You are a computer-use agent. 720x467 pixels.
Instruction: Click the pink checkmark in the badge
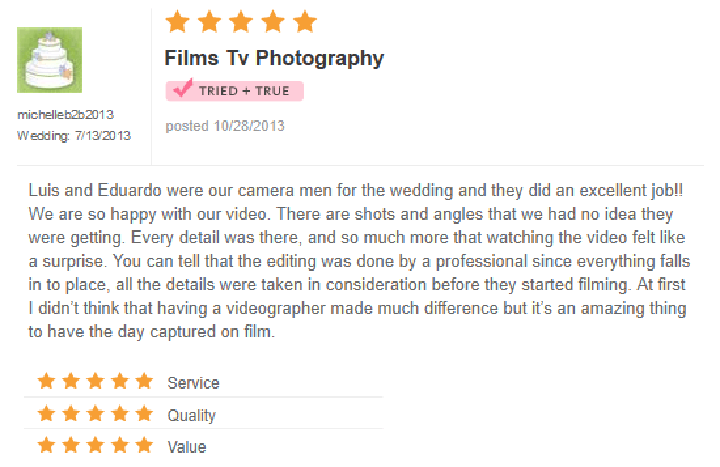pos(183,88)
